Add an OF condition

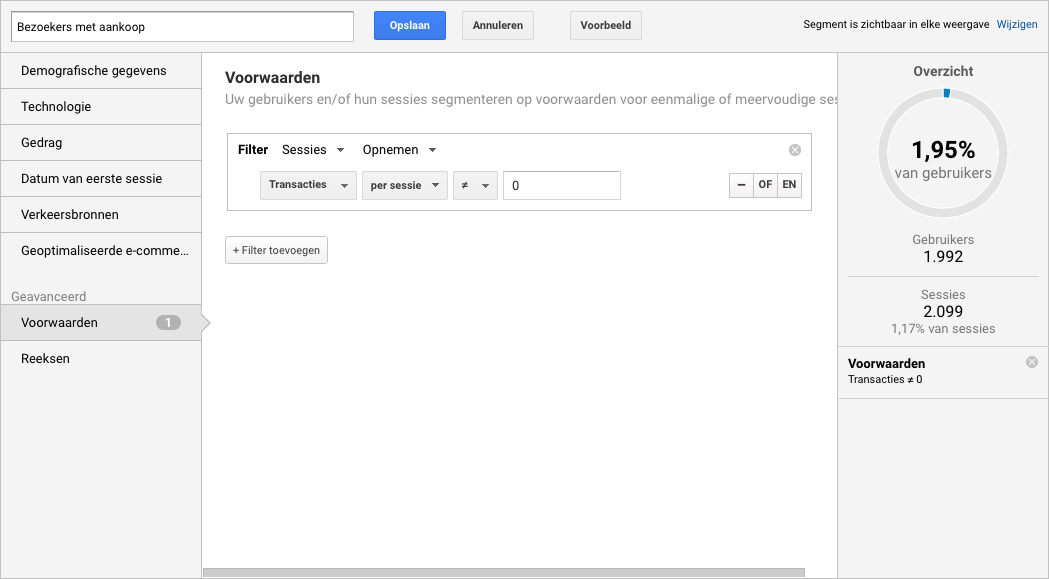(765, 185)
